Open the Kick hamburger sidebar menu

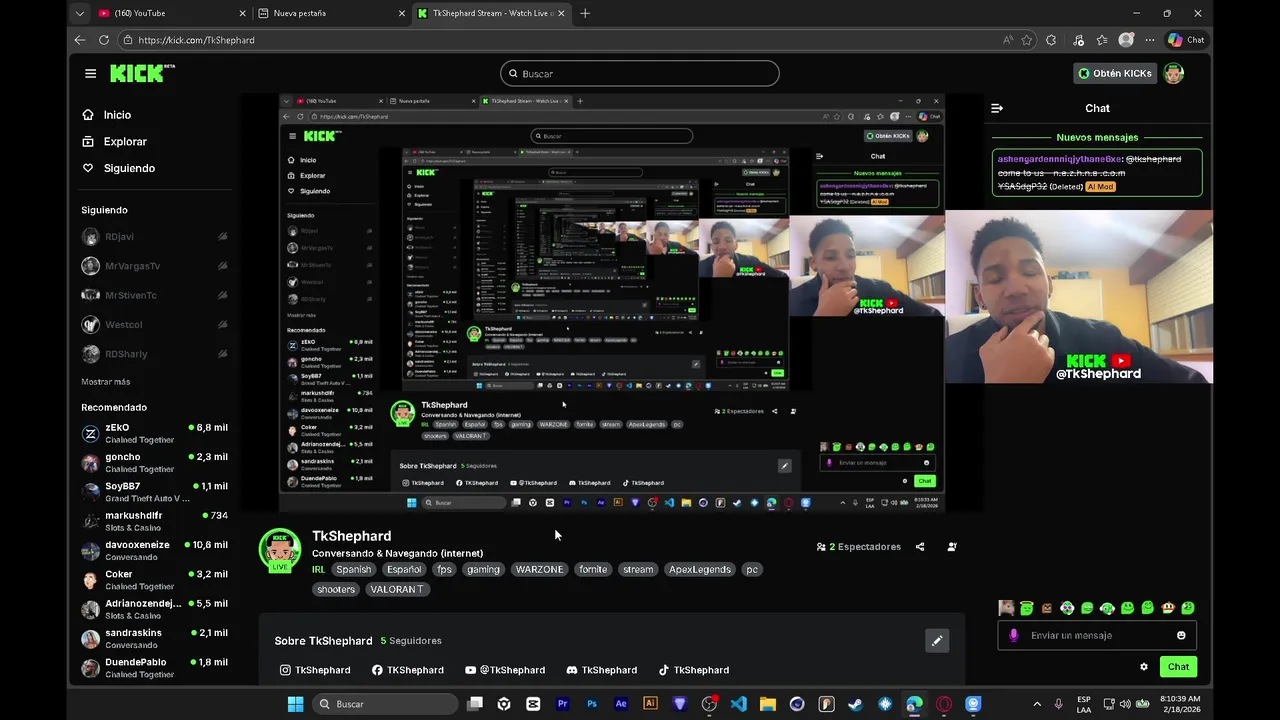point(90,73)
